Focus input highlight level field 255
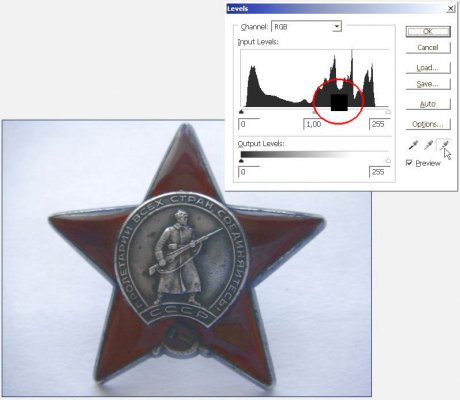 379,124
